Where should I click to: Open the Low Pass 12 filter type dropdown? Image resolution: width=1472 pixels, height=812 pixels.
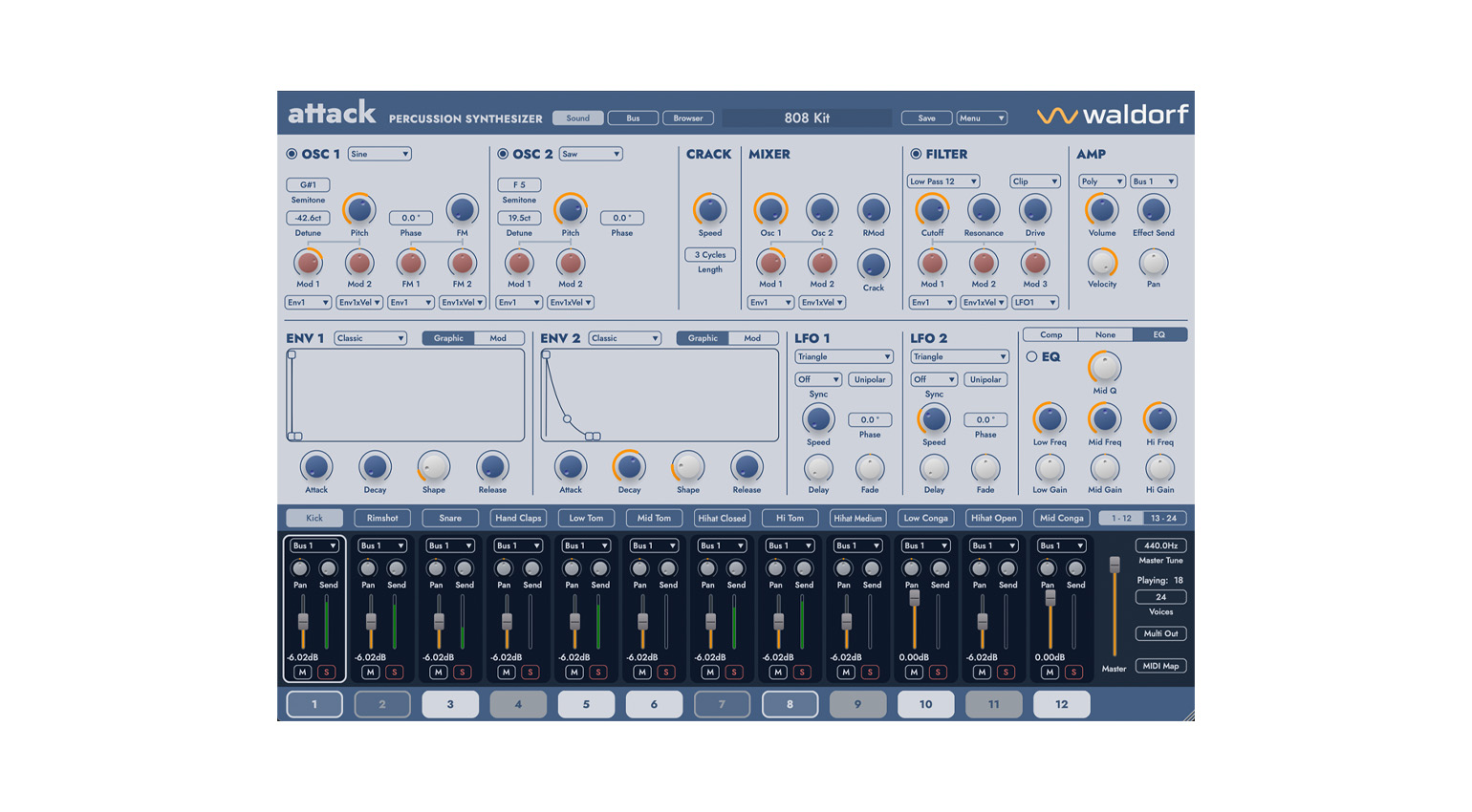coord(943,182)
